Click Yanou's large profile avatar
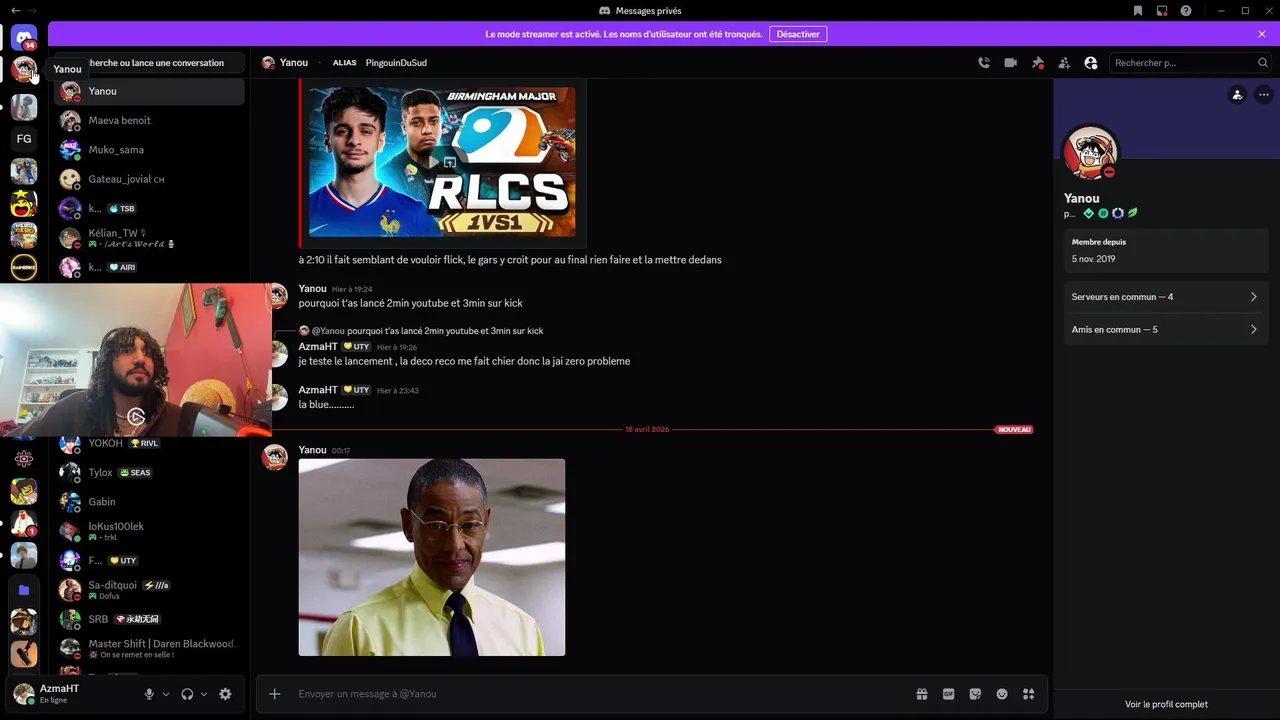Image resolution: width=1280 pixels, height=720 pixels. point(1090,153)
